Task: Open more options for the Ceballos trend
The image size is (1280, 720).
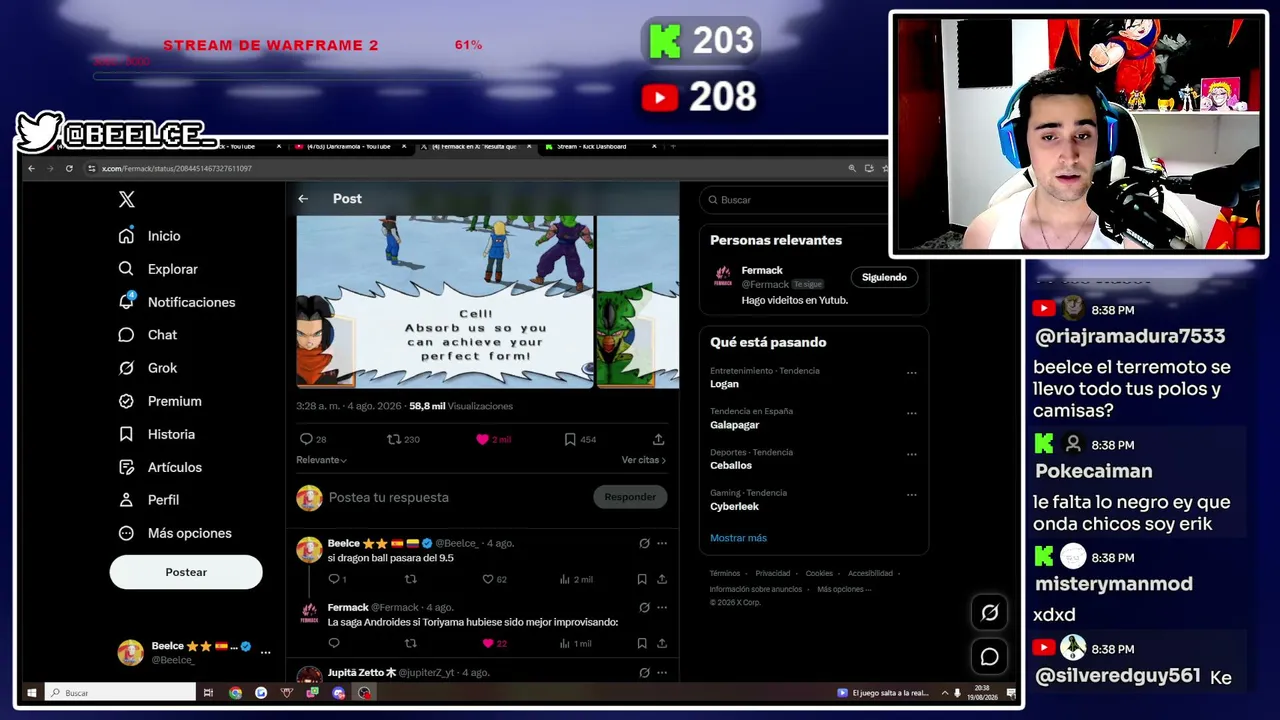Action: click(x=911, y=454)
